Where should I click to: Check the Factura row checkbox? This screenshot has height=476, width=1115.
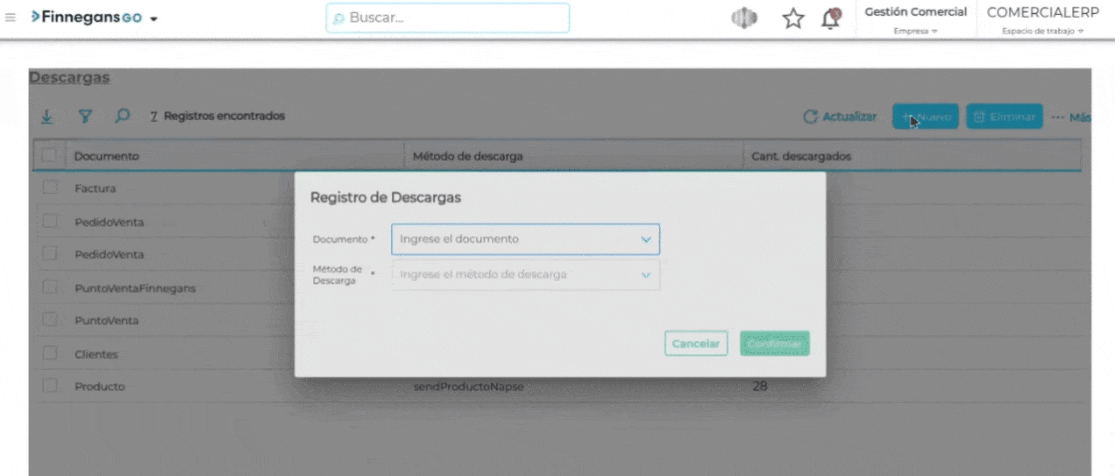(x=50, y=188)
